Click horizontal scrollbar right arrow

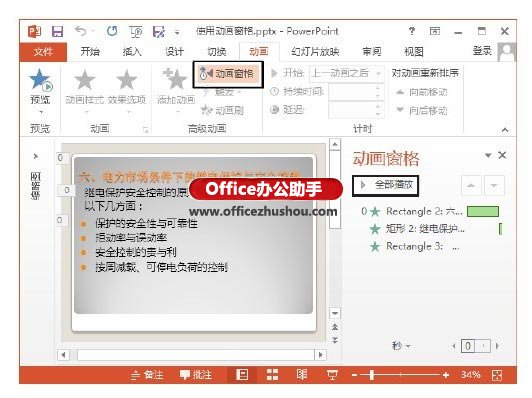pos(320,355)
